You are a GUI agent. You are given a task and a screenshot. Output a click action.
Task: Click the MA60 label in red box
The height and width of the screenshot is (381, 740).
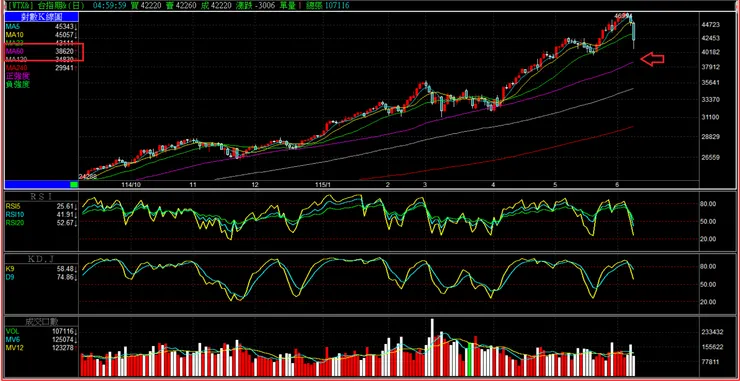15,51
